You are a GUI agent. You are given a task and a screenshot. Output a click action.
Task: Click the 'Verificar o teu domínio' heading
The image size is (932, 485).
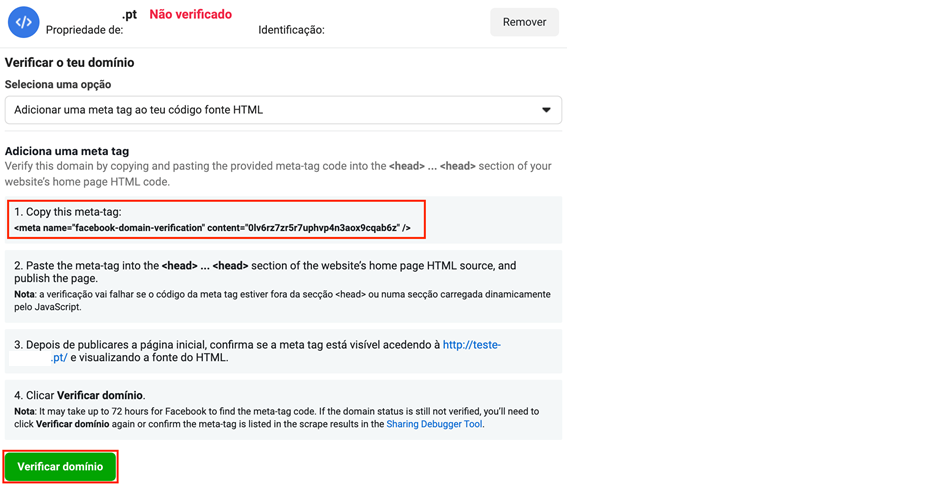[70, 62]
